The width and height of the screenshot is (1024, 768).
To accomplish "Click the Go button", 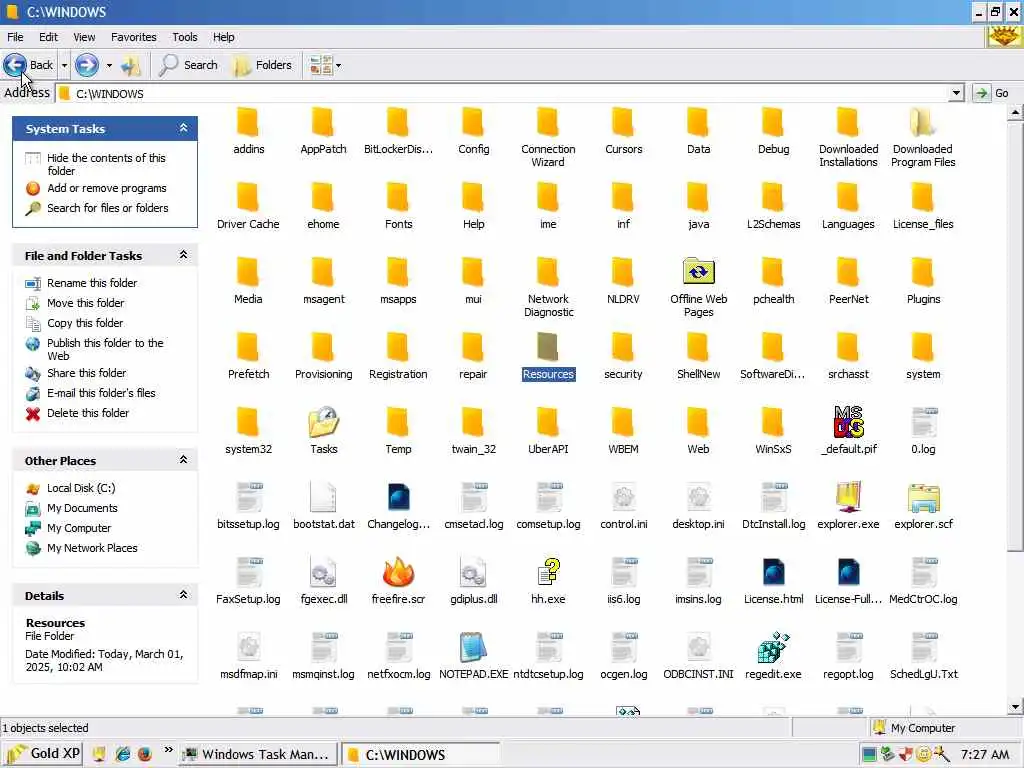I will pyautogui.click(x=991, y=93).
